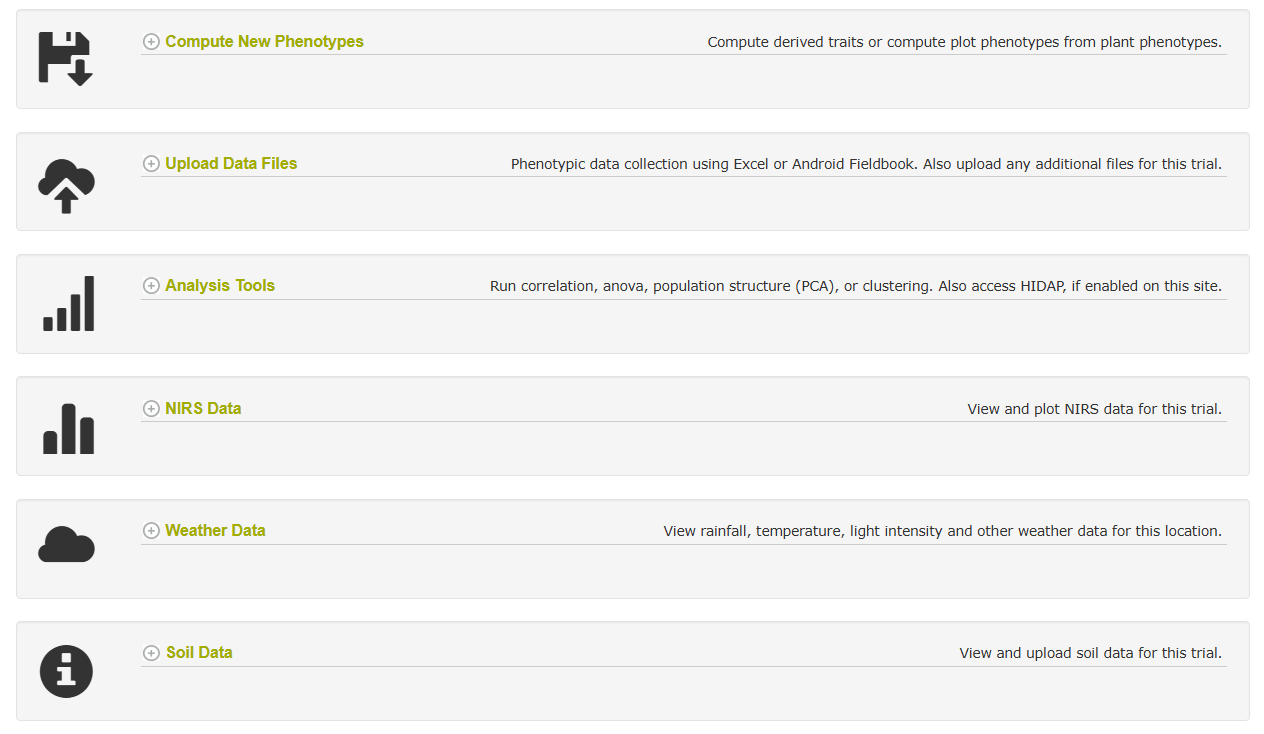The image size is (1264, 734).
Task: Open the Compute New Phenotypes link
Action: [x=265, y=42]
